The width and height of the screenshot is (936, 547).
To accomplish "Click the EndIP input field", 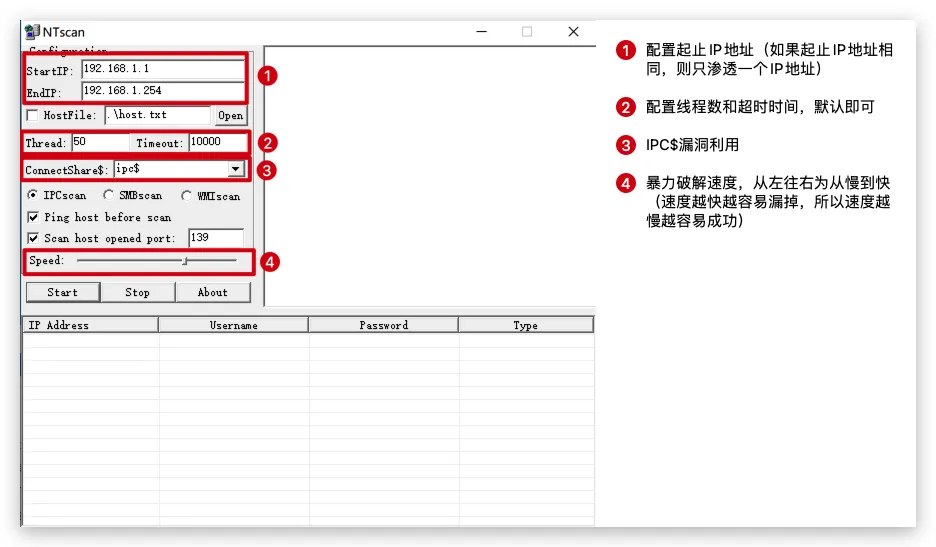I will [162, 91].
